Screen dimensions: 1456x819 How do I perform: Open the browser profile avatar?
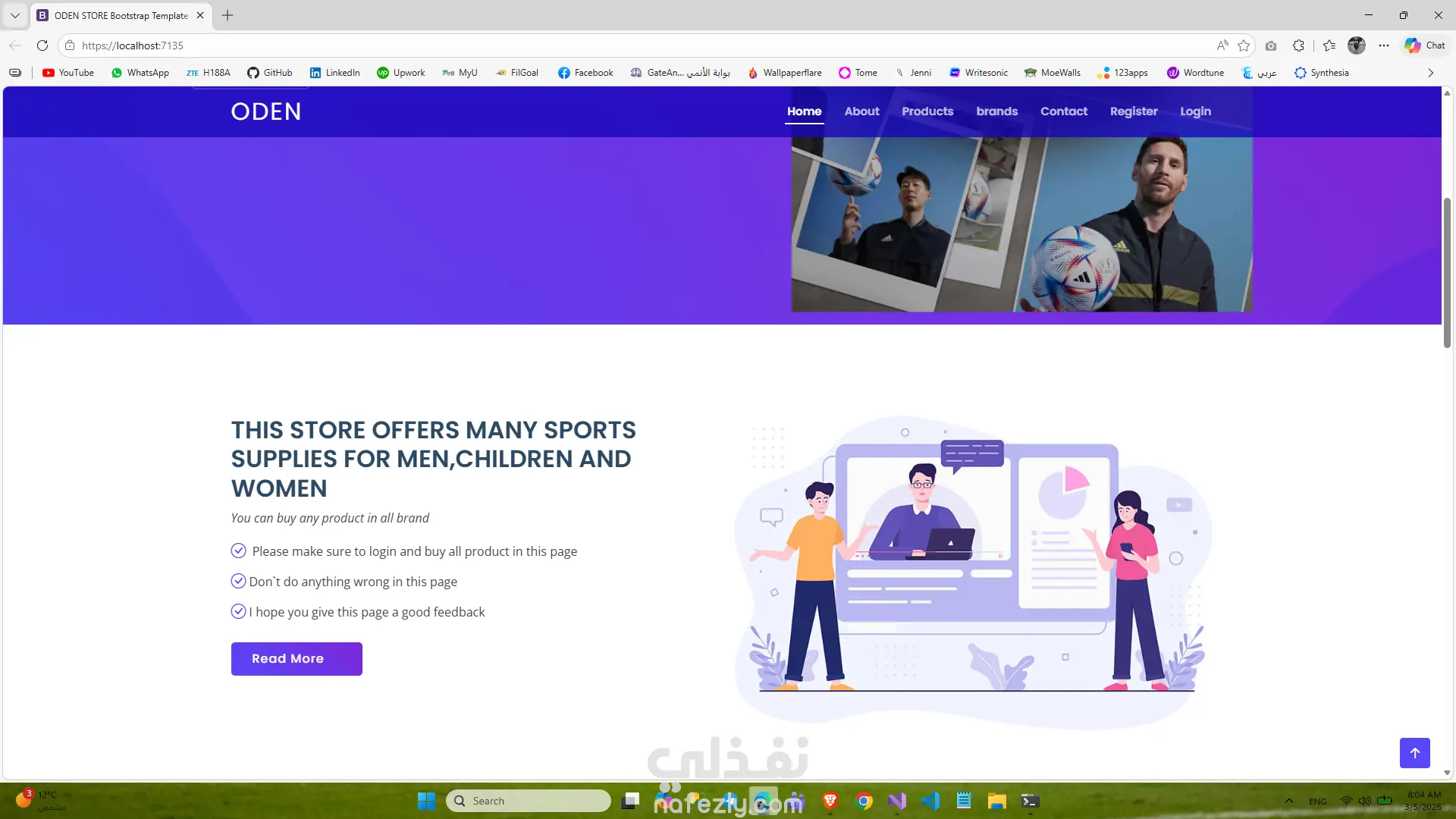point(1356,45)
